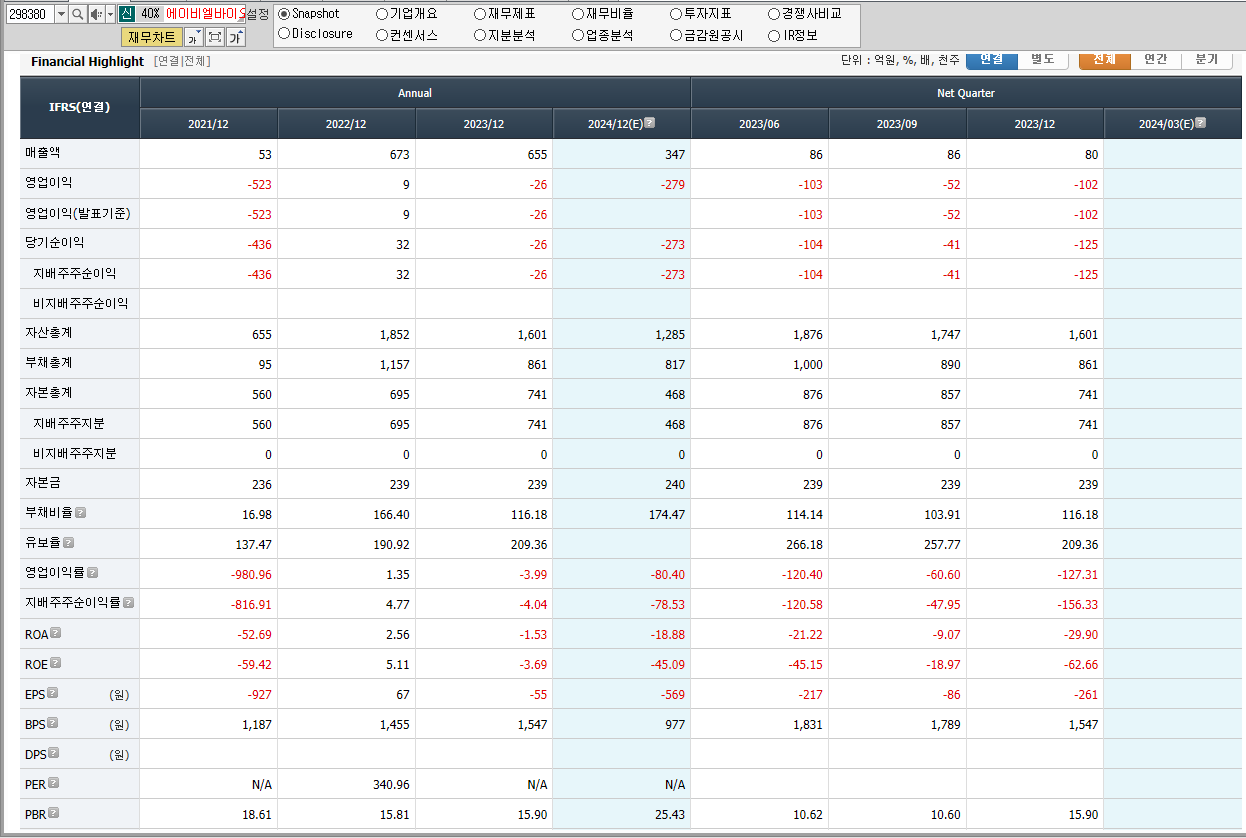Click the fit-to-screen frame icon

(x=215, y=37)
